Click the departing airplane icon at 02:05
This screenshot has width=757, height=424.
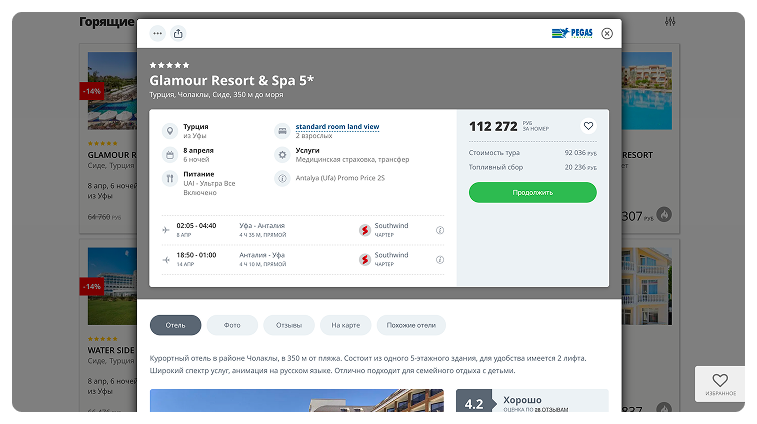coord(166,230)
